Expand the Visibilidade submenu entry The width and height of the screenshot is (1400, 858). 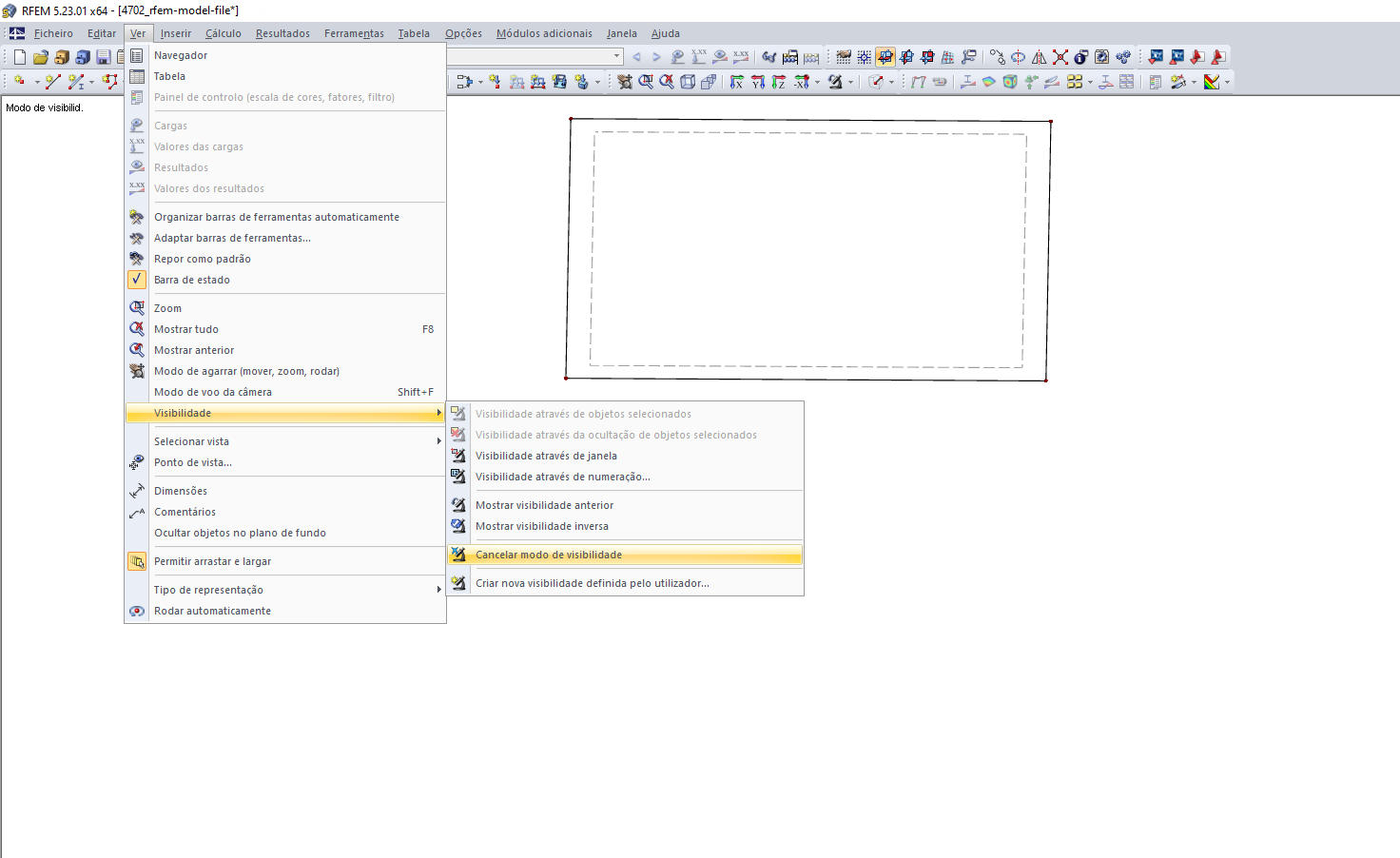click(x=285, y=413)
